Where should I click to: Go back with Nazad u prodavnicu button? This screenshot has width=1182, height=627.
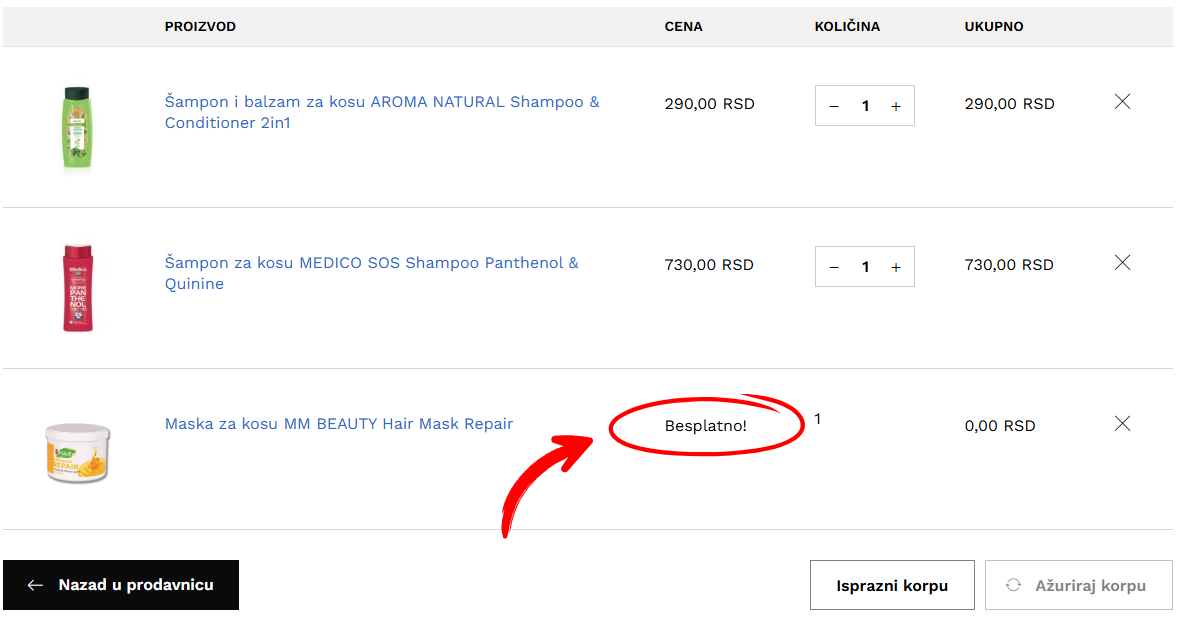click(121, 585)
